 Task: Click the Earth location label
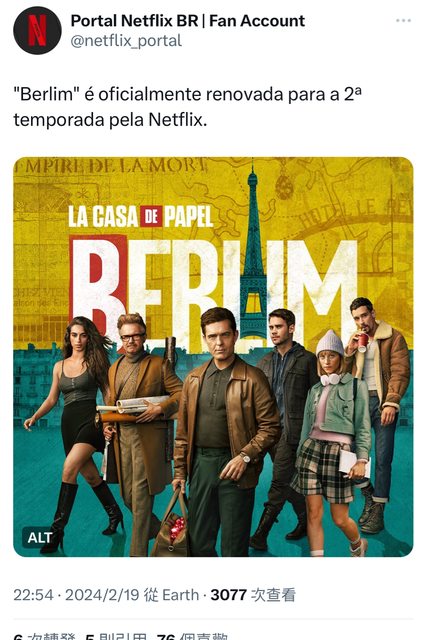(180, 595)
